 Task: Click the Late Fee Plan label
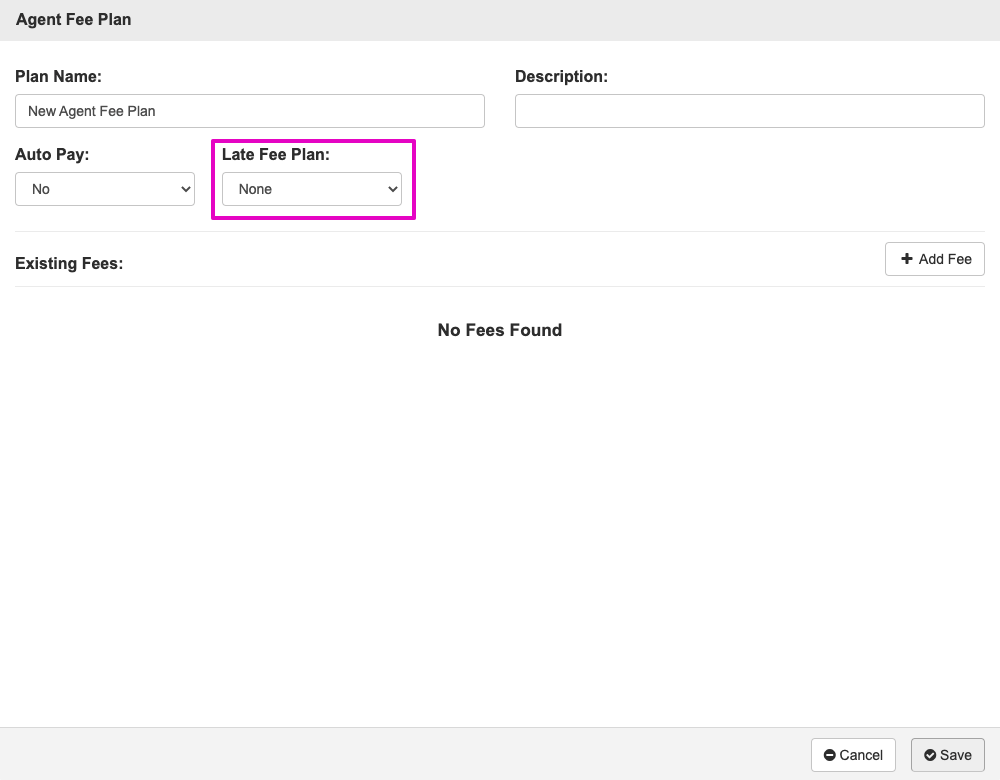(x=276, y=155)
